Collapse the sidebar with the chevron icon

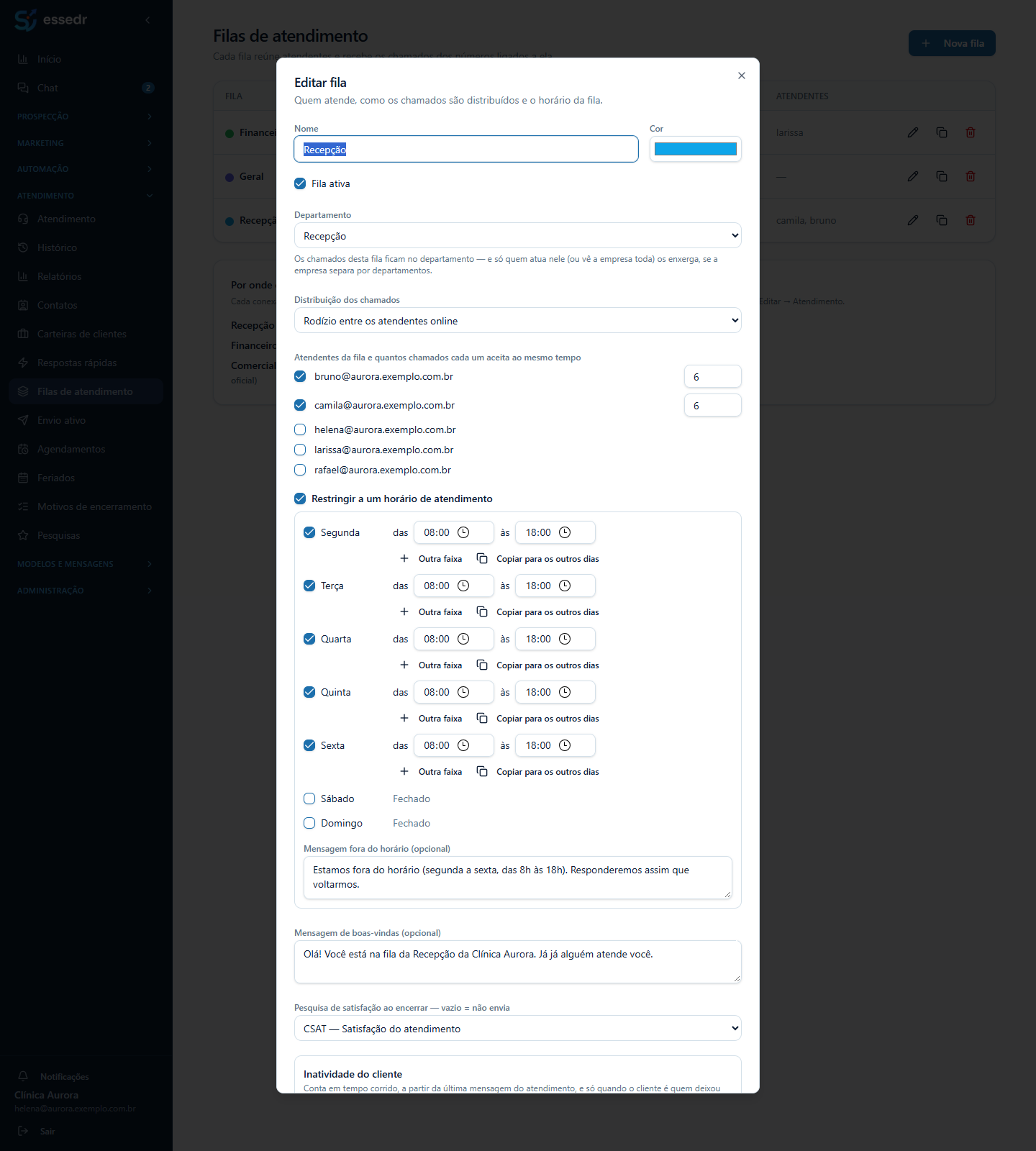pyautogui.click(x=147, y=20)
